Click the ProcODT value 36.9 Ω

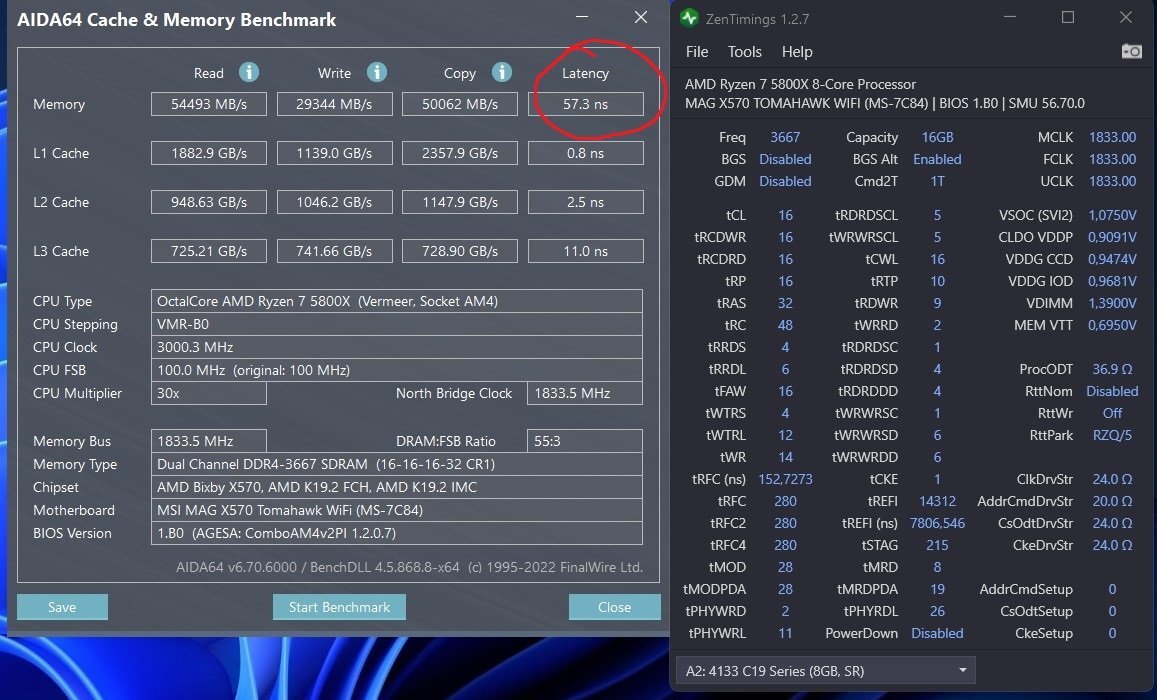click(x=1112, y=369)
